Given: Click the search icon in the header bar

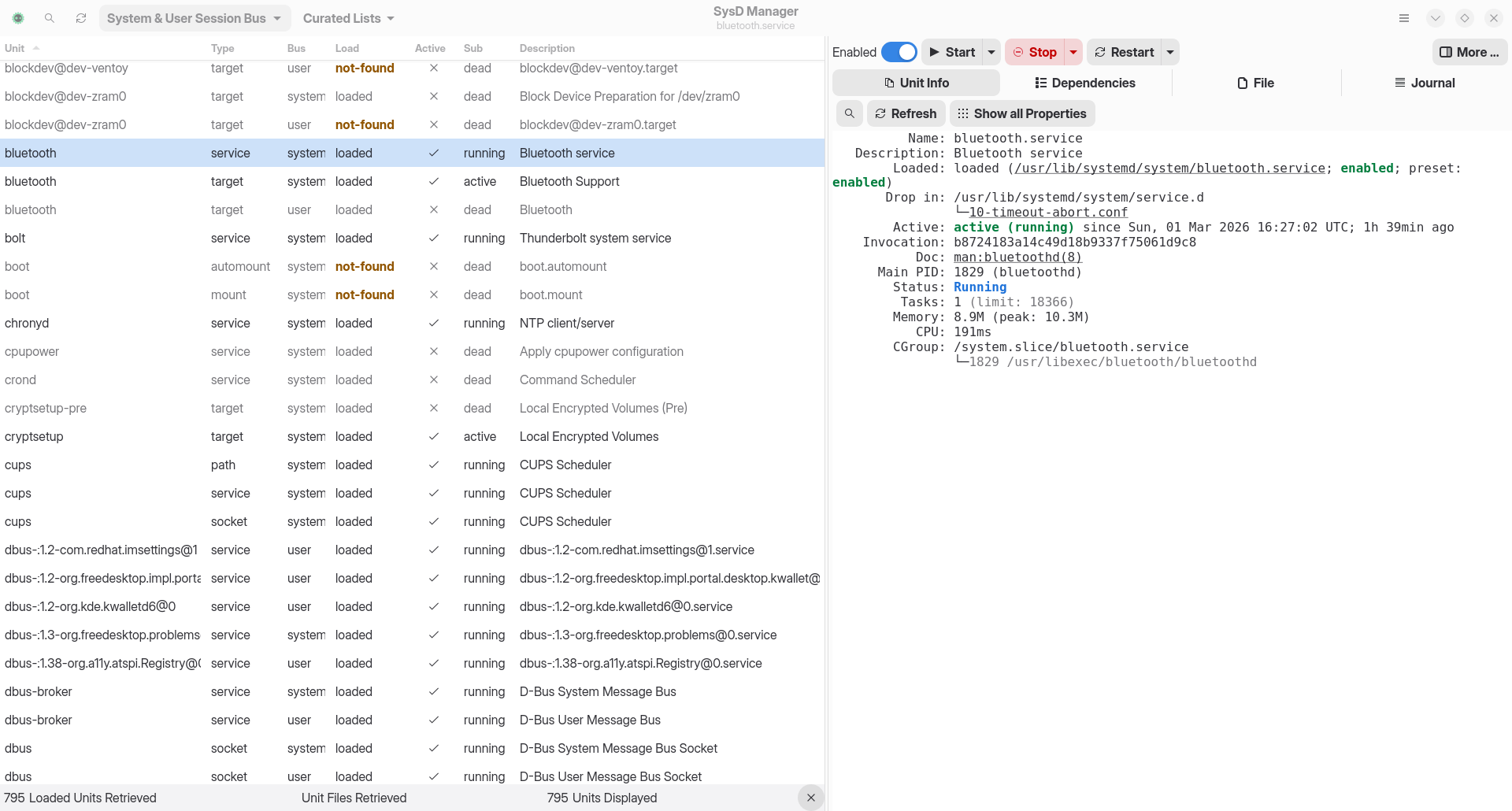Looking at the screenshot, I should pos(50,18).
